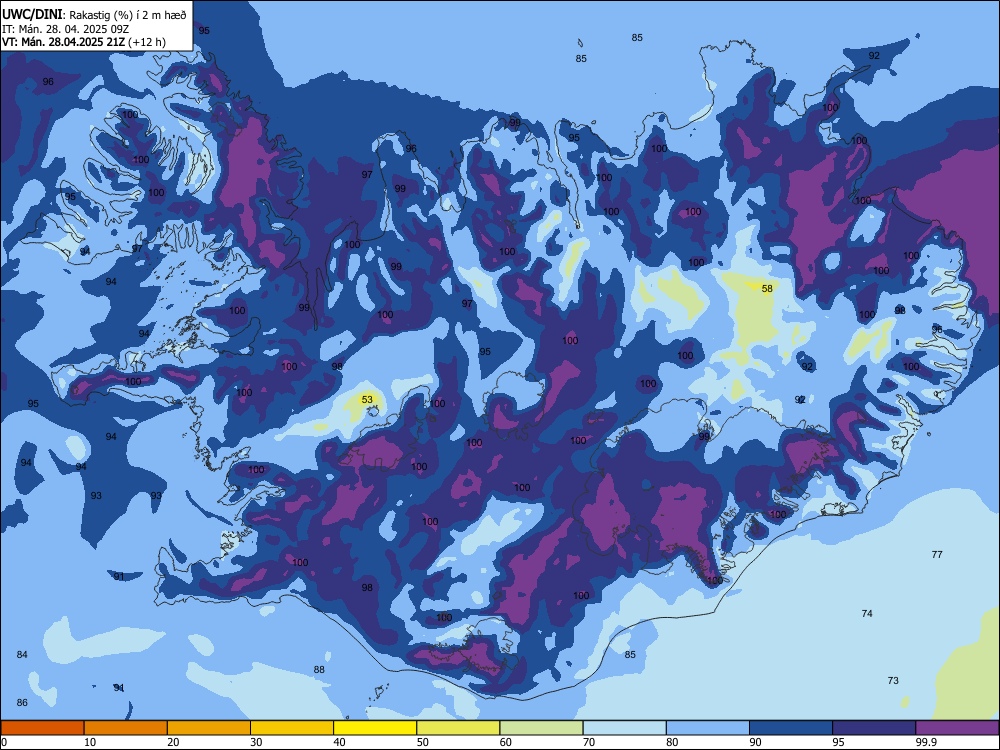
Task: Click the '30' legend scale label
Action: click(x=256, y=742)
